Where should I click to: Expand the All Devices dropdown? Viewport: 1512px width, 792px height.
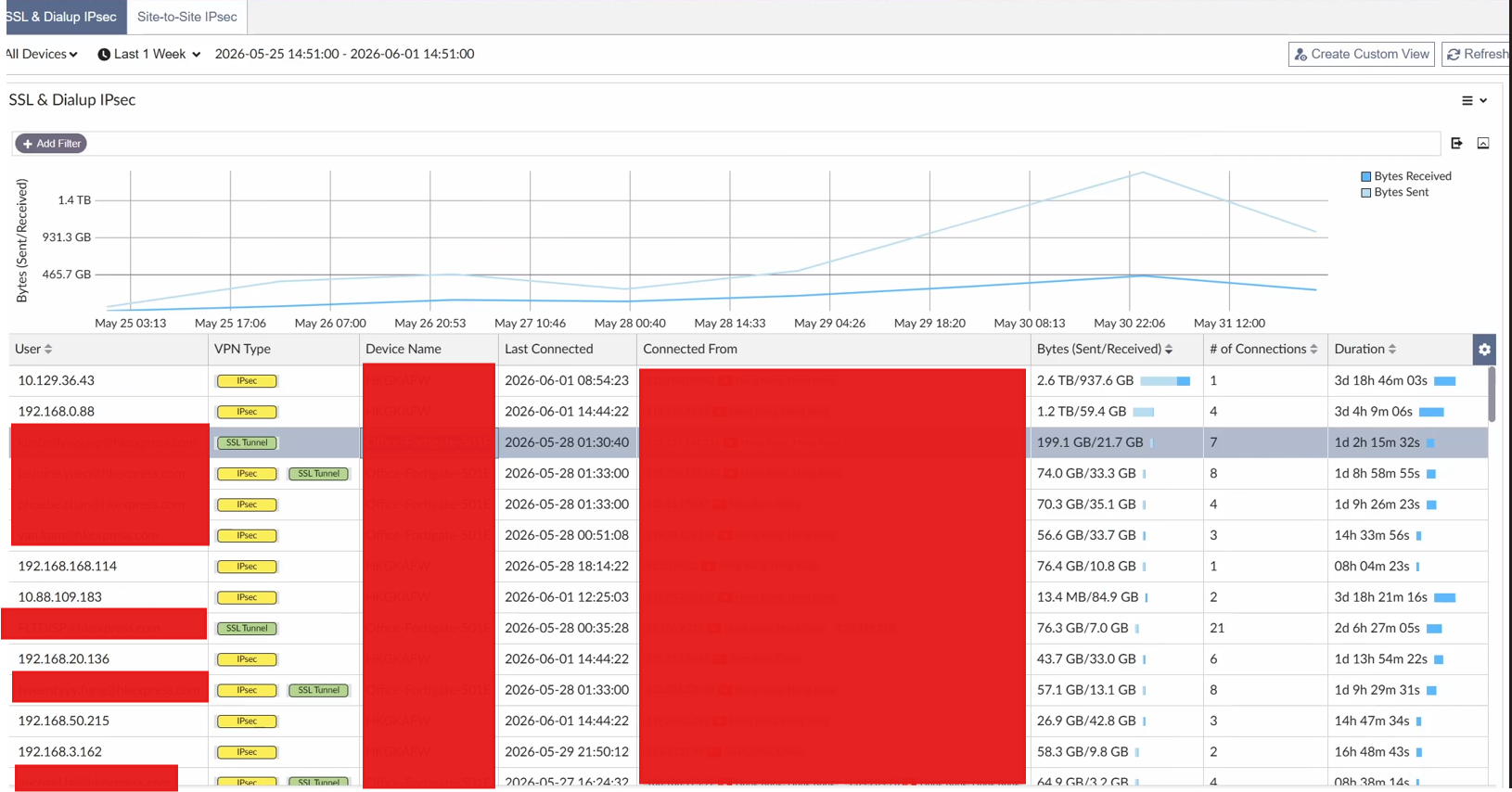pos(41,54)
